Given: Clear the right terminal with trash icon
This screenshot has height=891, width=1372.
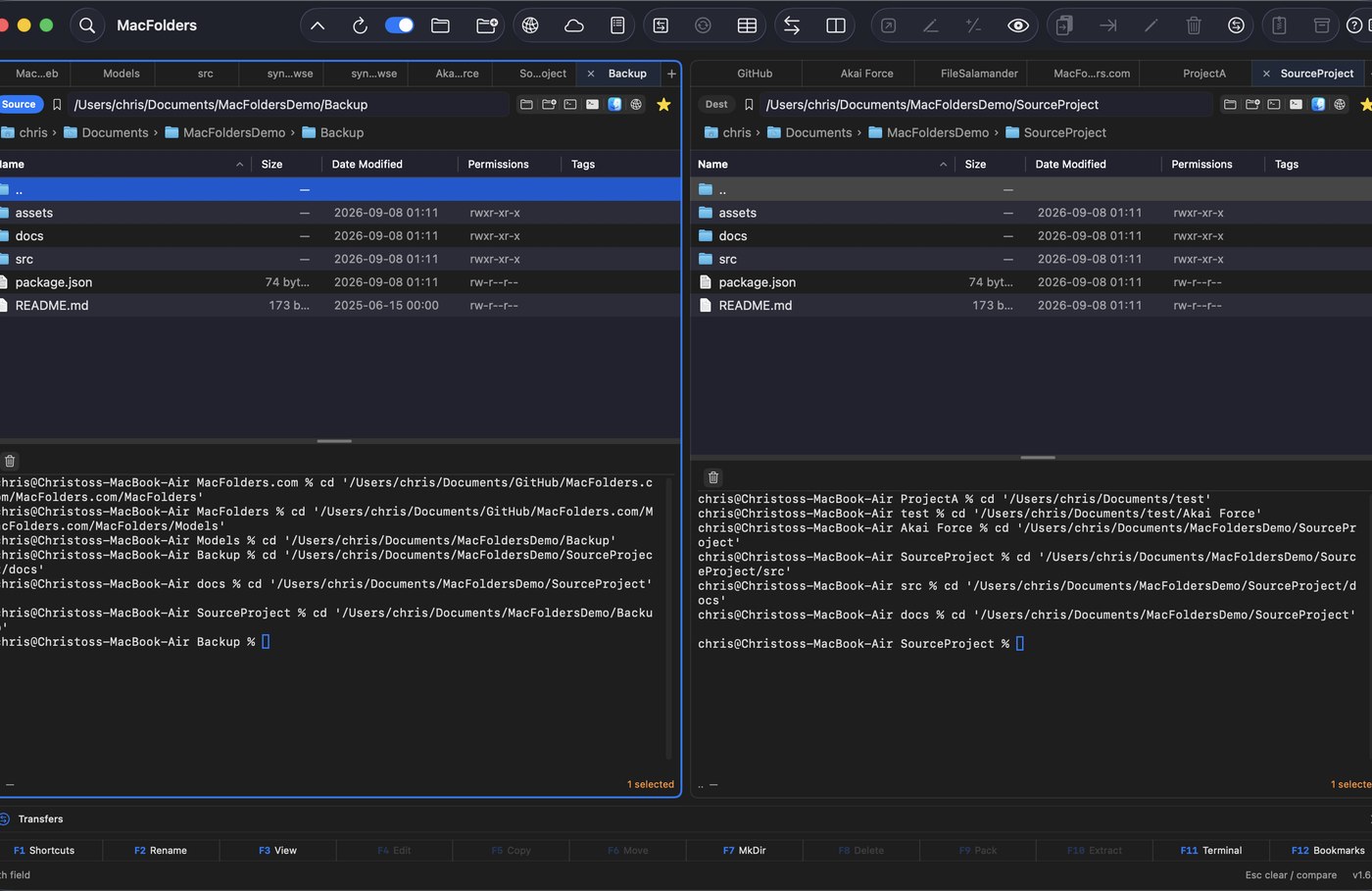Looking at the screenshot, I should [x=713, y=477].
